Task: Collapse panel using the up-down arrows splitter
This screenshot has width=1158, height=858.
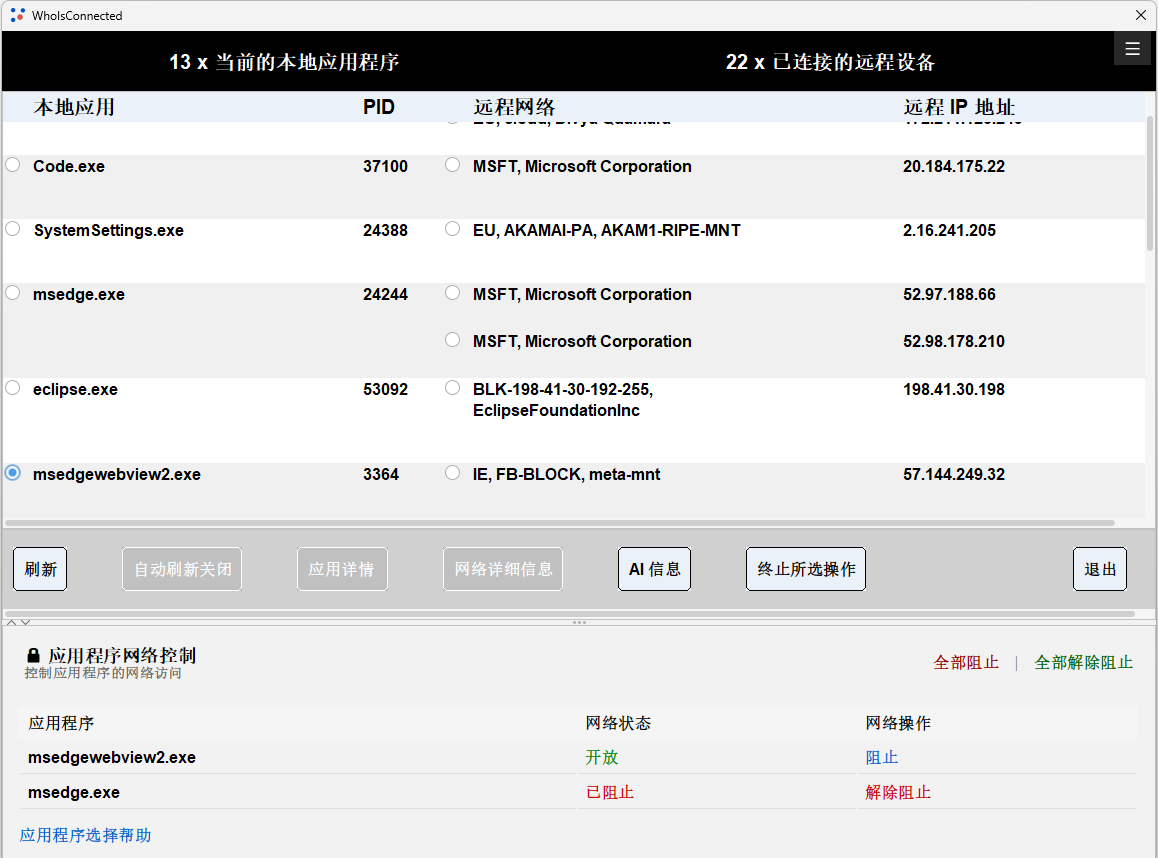Action: click(18, 622)
